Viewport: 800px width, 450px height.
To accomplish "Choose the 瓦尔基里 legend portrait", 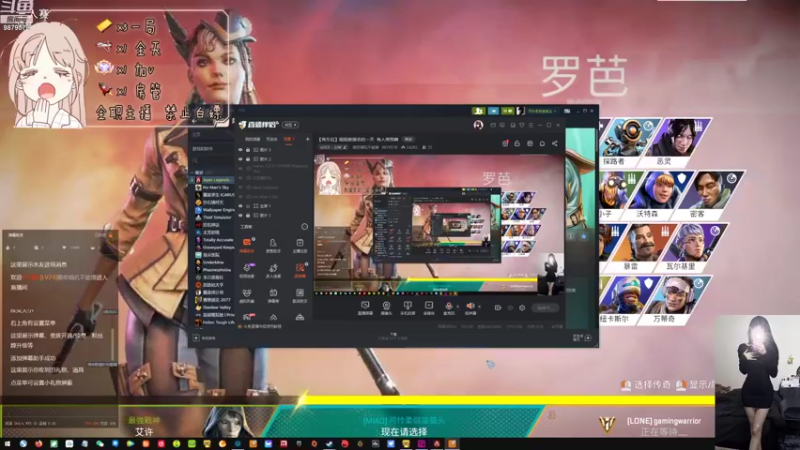I will click(x=691, y=247).
